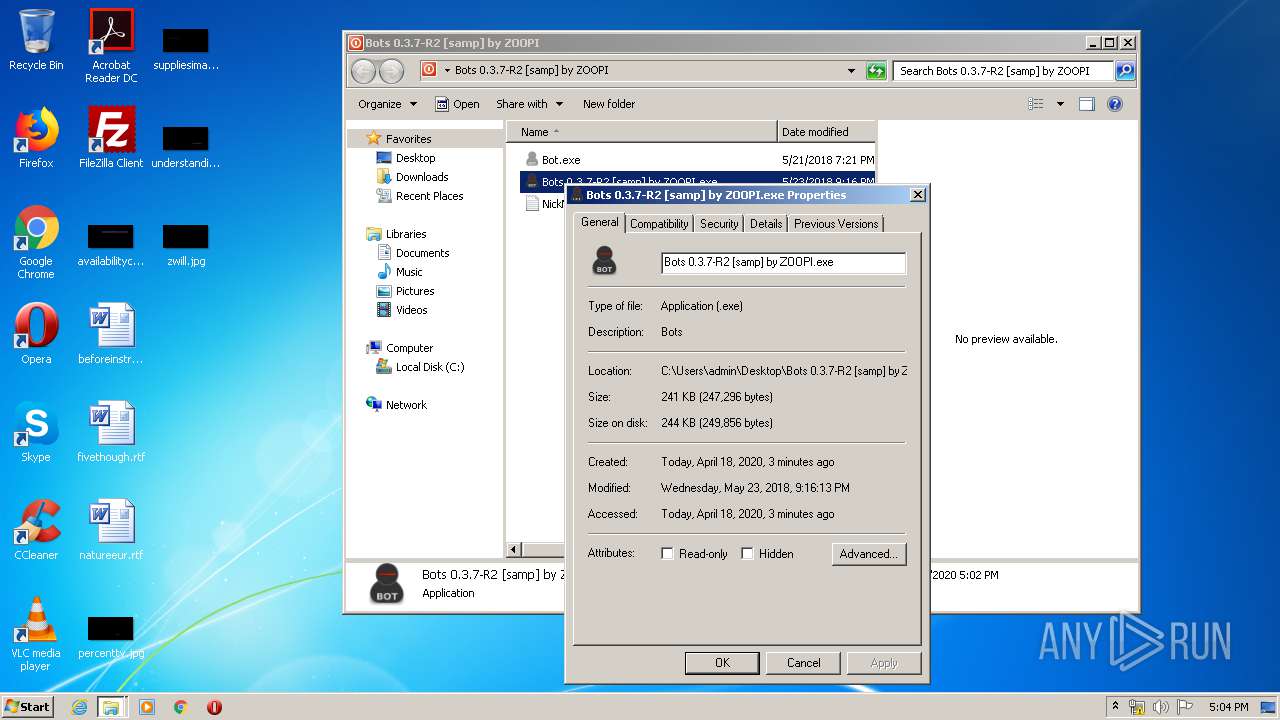Open natureeur.rtf document on desktop
The height and width of the screenshot is (720, 1280).
click(111, 530)
